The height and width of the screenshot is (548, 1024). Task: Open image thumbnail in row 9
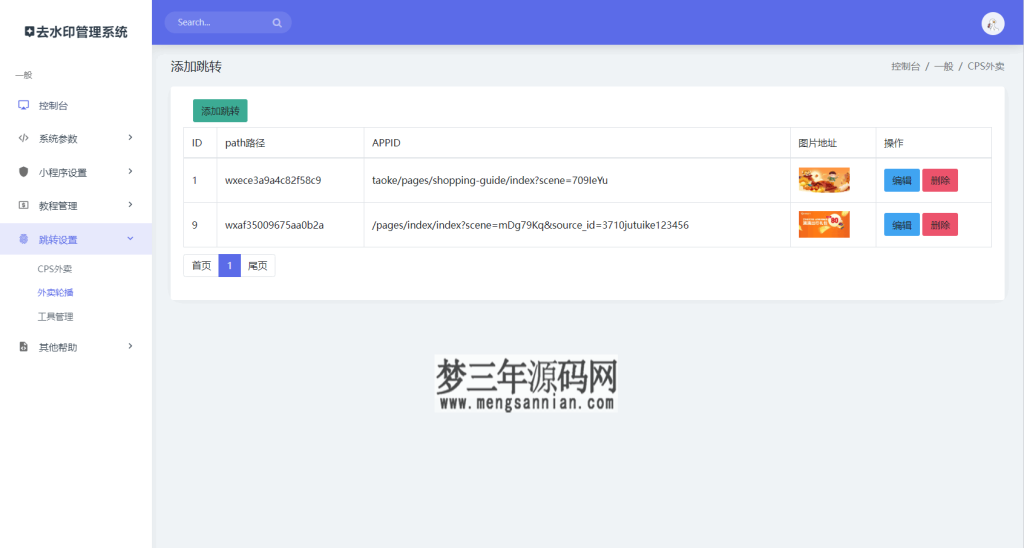point(824,224)
